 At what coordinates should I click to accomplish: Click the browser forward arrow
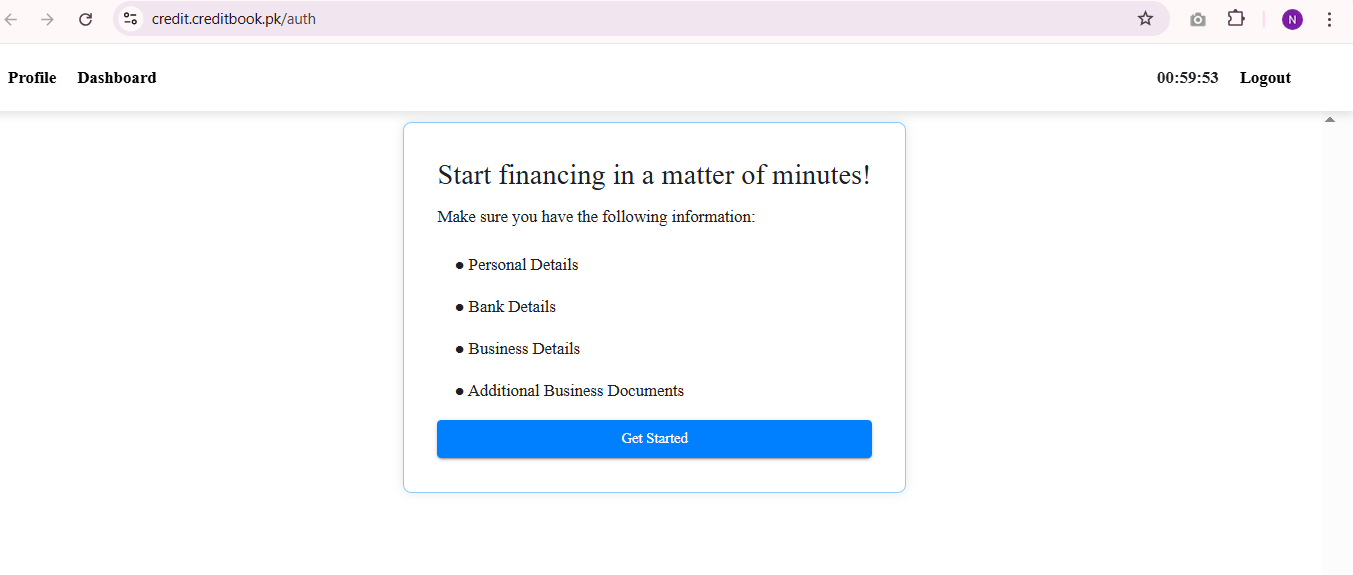[47, 19]
